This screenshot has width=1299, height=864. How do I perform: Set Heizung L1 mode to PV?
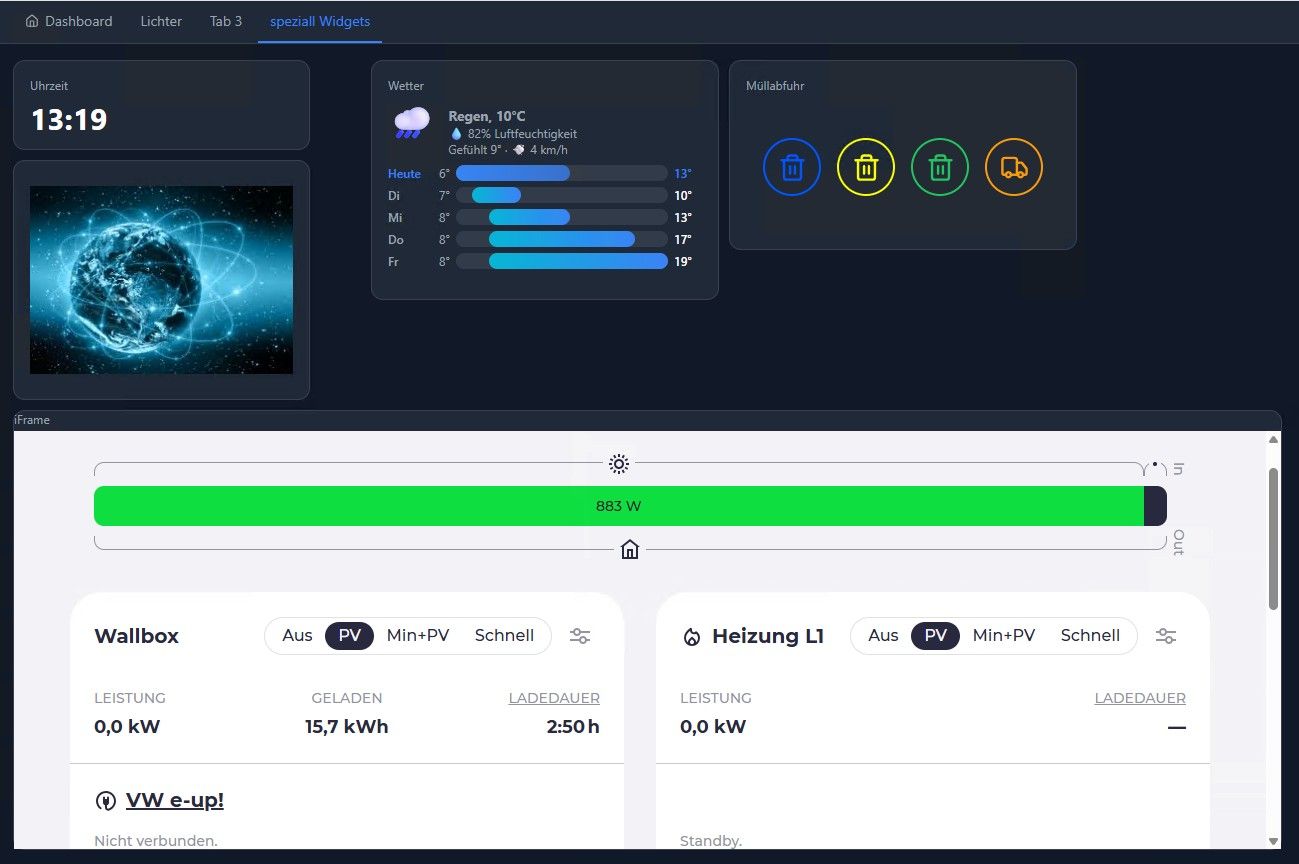click(936, 636)
